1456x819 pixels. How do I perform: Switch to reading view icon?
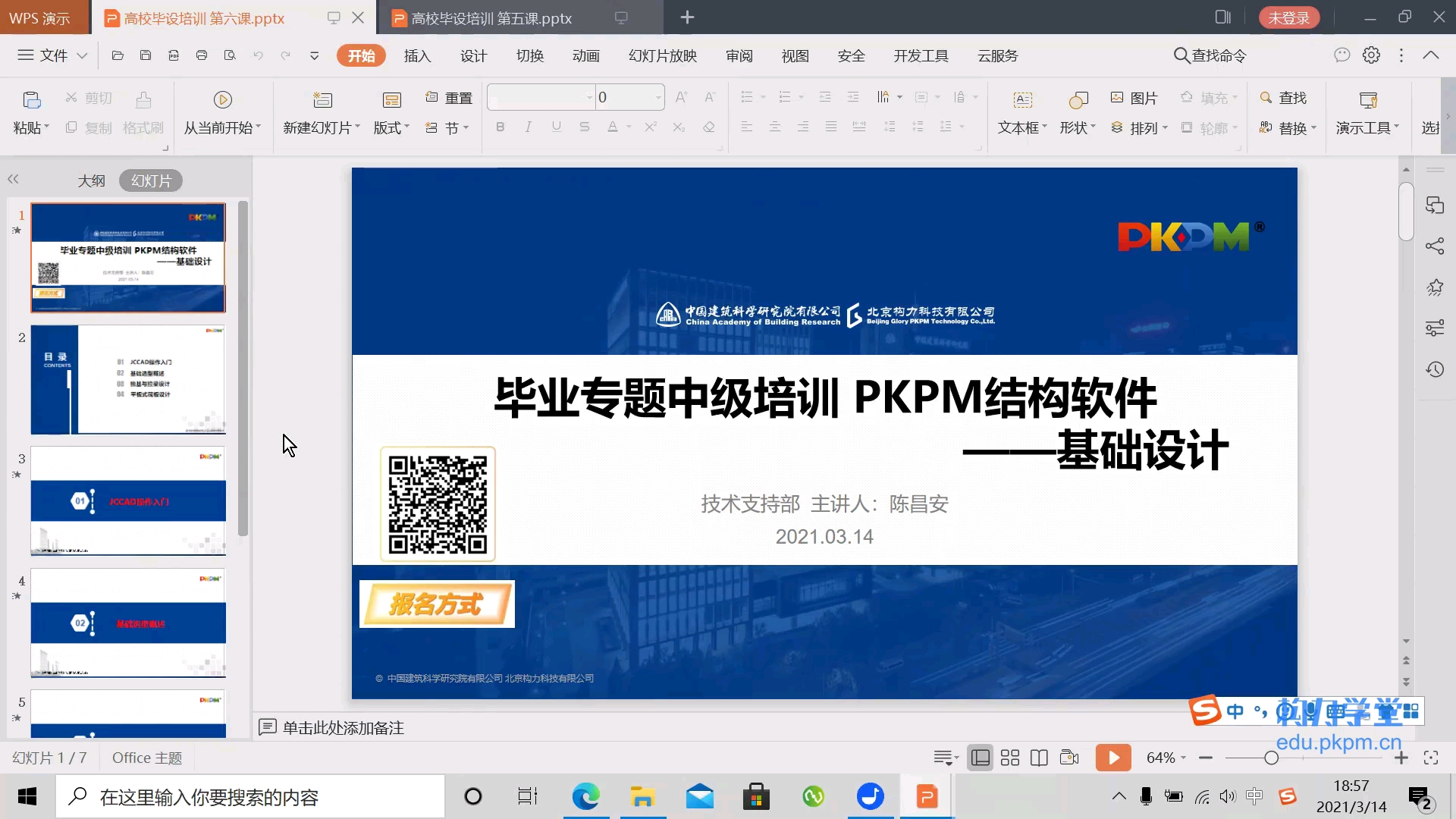pos(1039,758)
